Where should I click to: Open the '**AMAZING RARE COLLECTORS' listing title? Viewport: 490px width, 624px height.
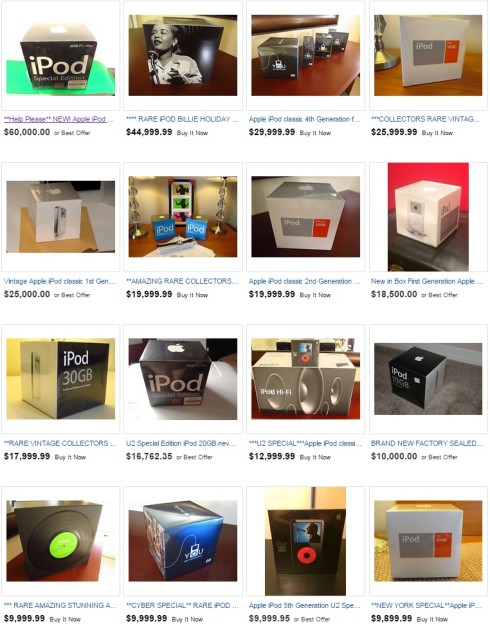click(x=182, y=281)
